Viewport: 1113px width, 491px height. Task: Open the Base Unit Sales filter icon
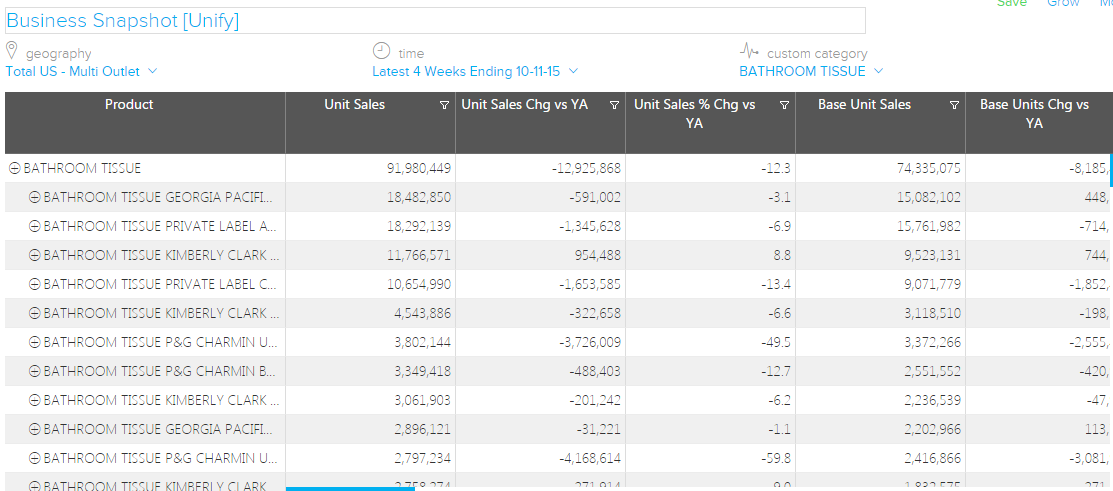coord(954,105)
